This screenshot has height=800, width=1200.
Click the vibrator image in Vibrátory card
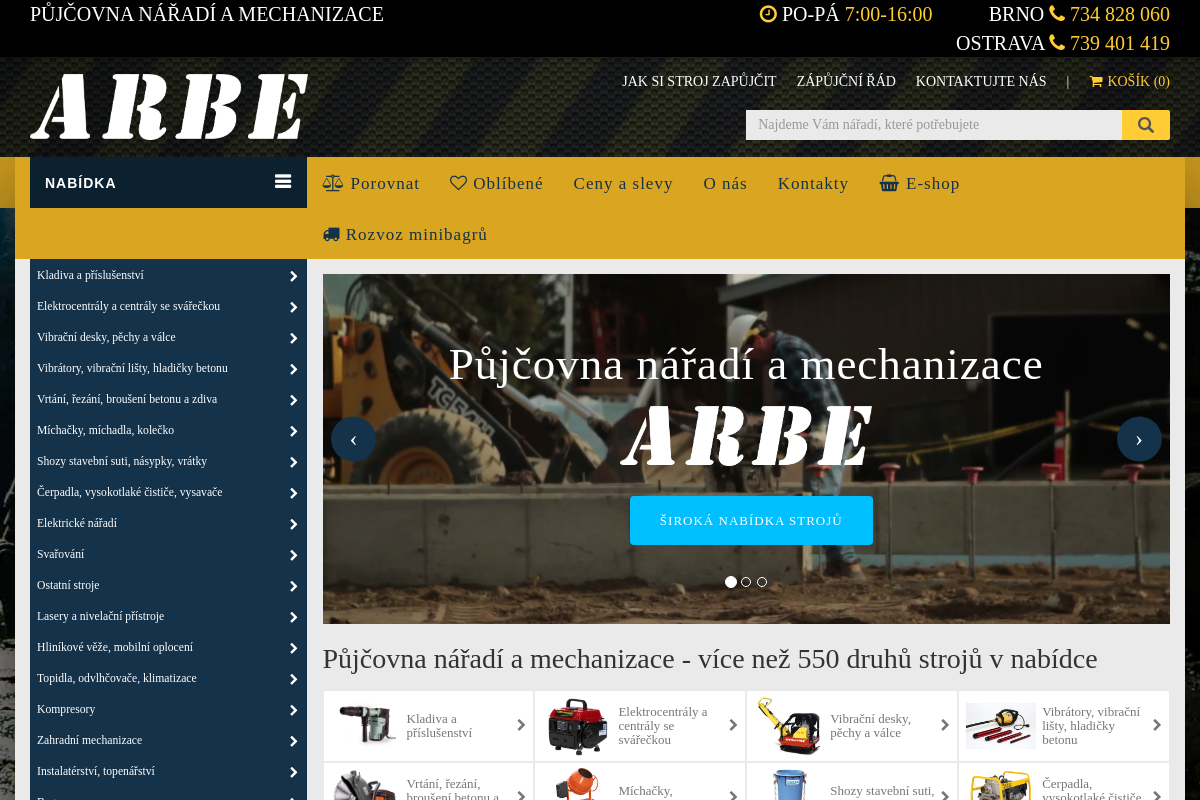click(x=1001, y=726)
